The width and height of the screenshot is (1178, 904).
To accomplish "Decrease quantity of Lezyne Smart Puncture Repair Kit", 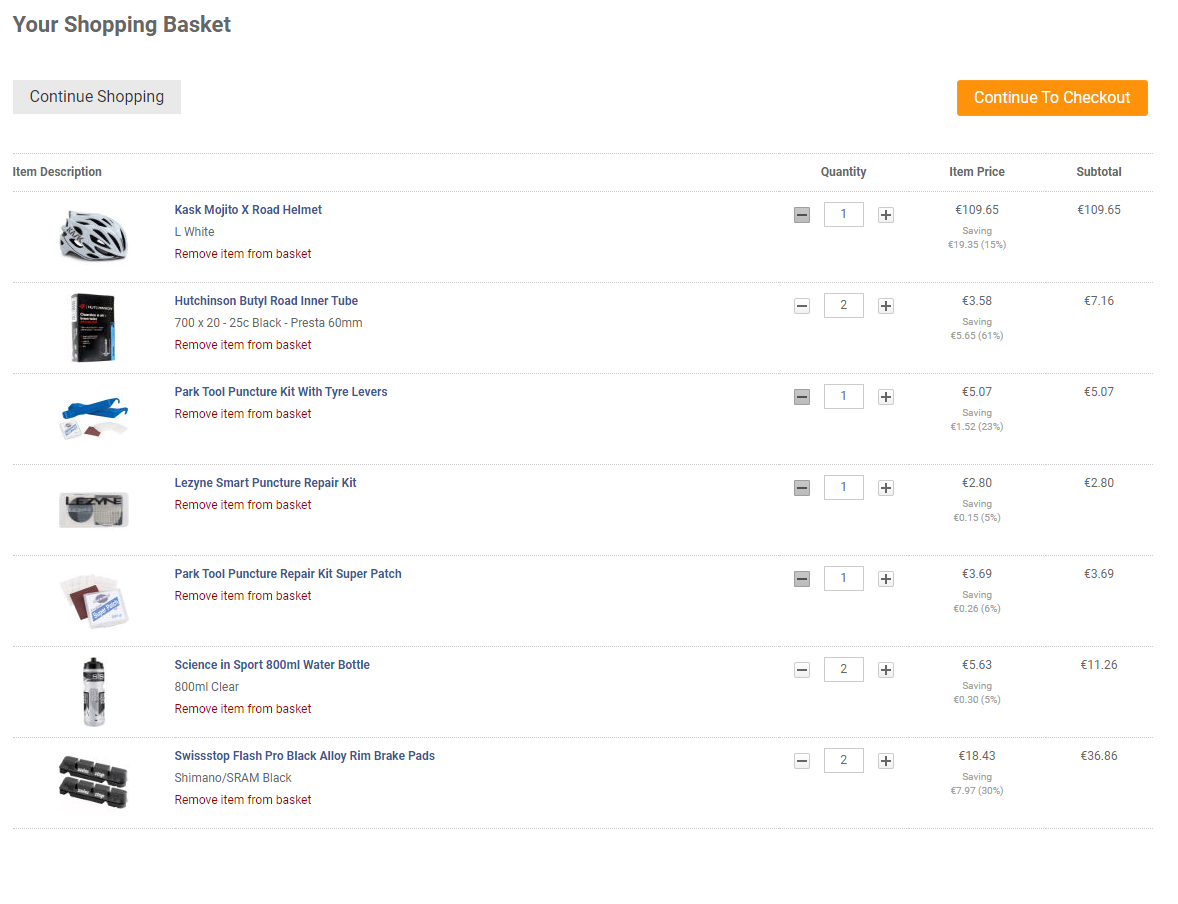I will pyautogui.click(x=802, y=488).
